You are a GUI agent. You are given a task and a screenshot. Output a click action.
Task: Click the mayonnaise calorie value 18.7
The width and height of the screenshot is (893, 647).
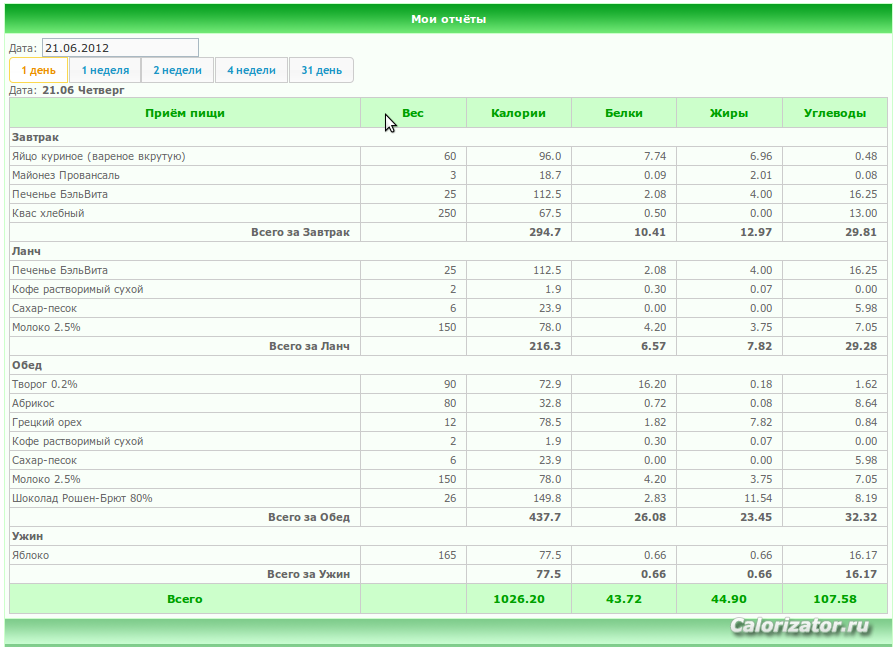(x=550, y=175)
